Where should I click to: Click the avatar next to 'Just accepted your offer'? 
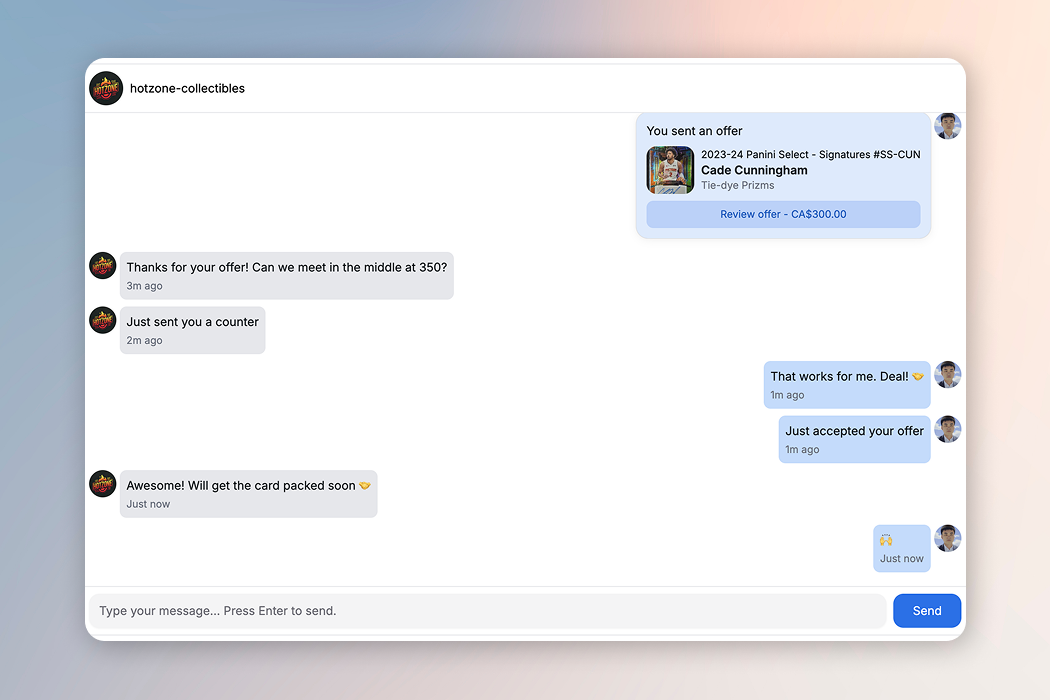[947, 429]
